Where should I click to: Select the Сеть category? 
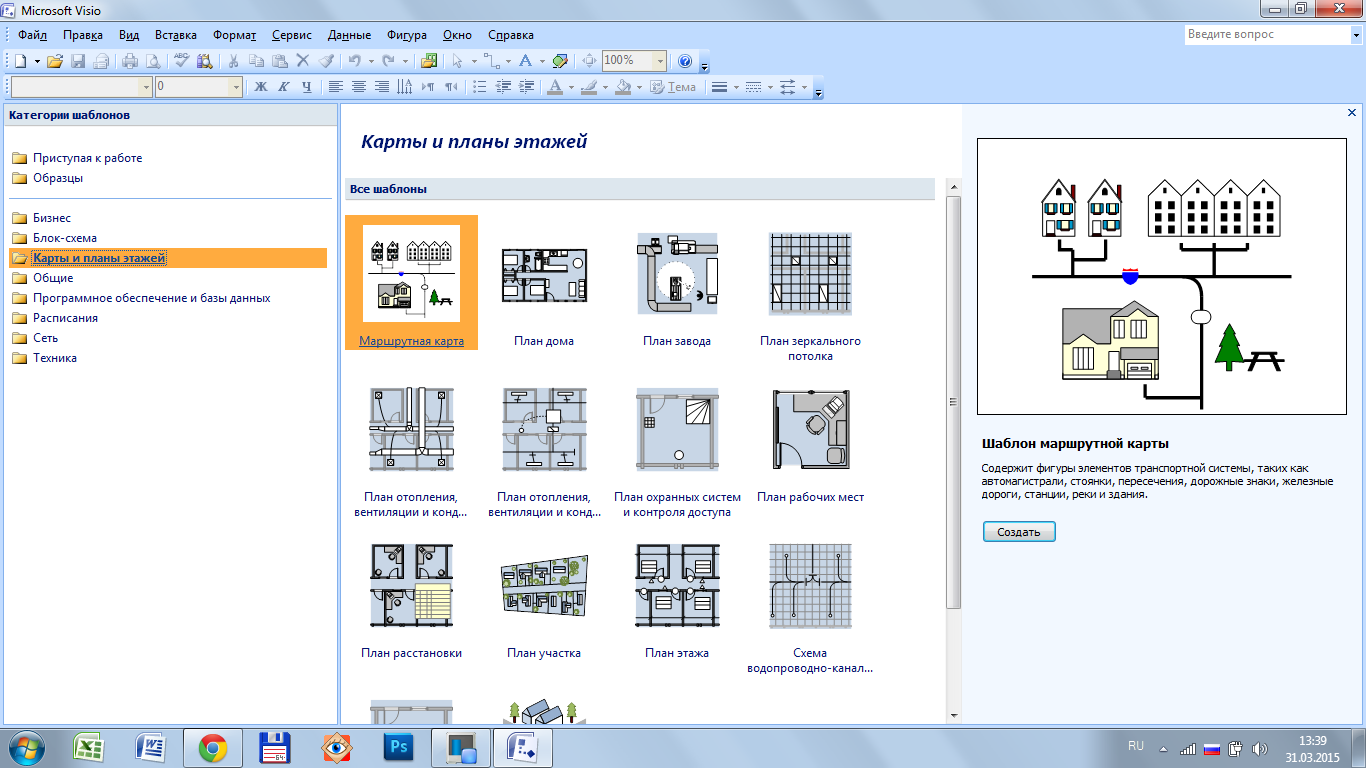click(45, 338)
